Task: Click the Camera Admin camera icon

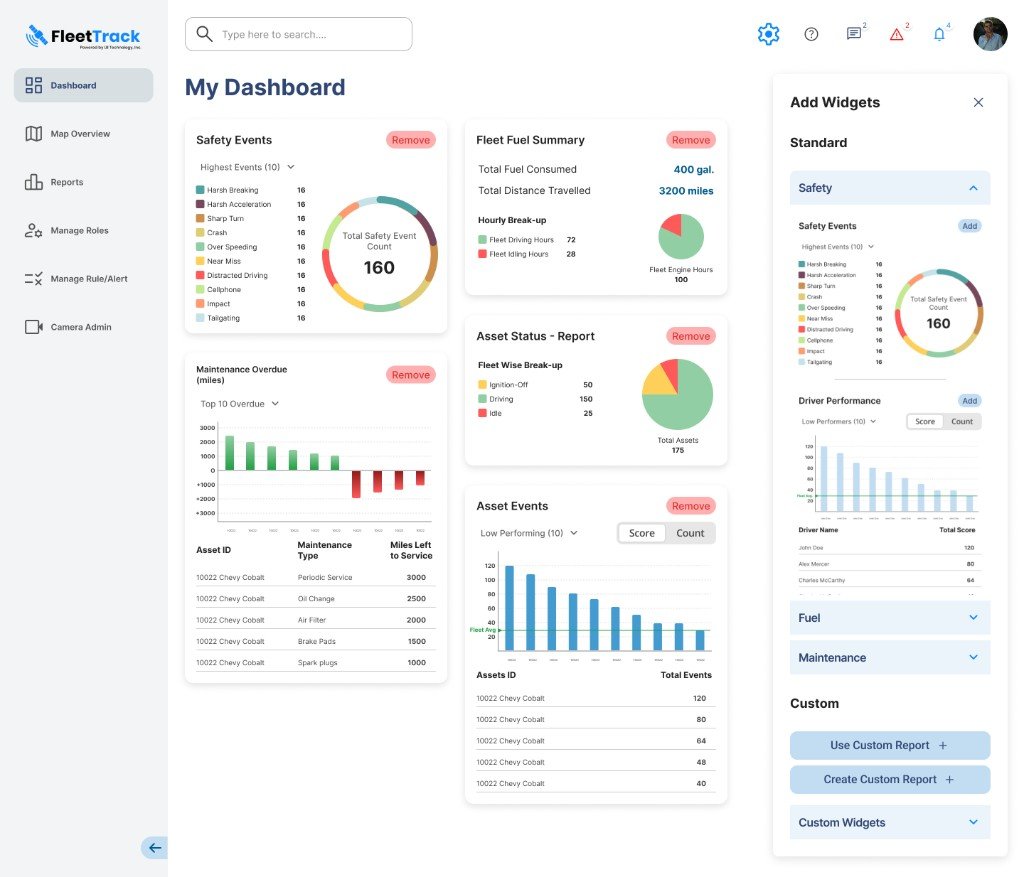Action: click(33, 327)
